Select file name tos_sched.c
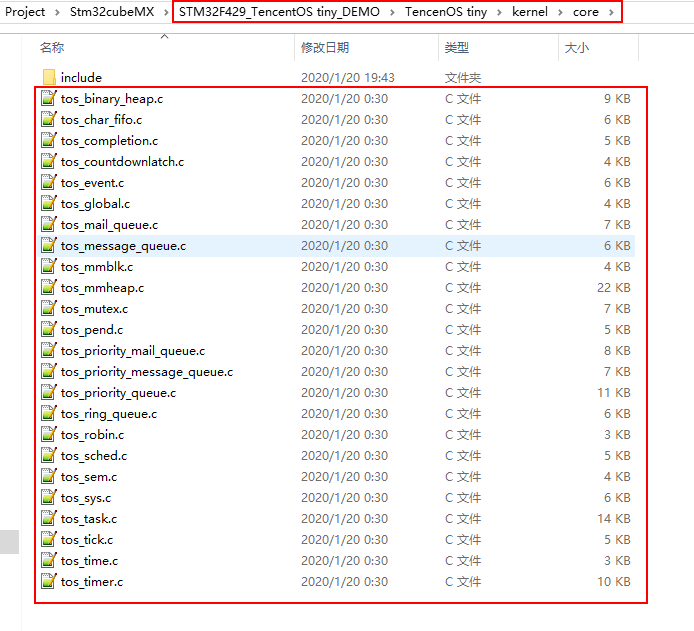 coord(94,456)
